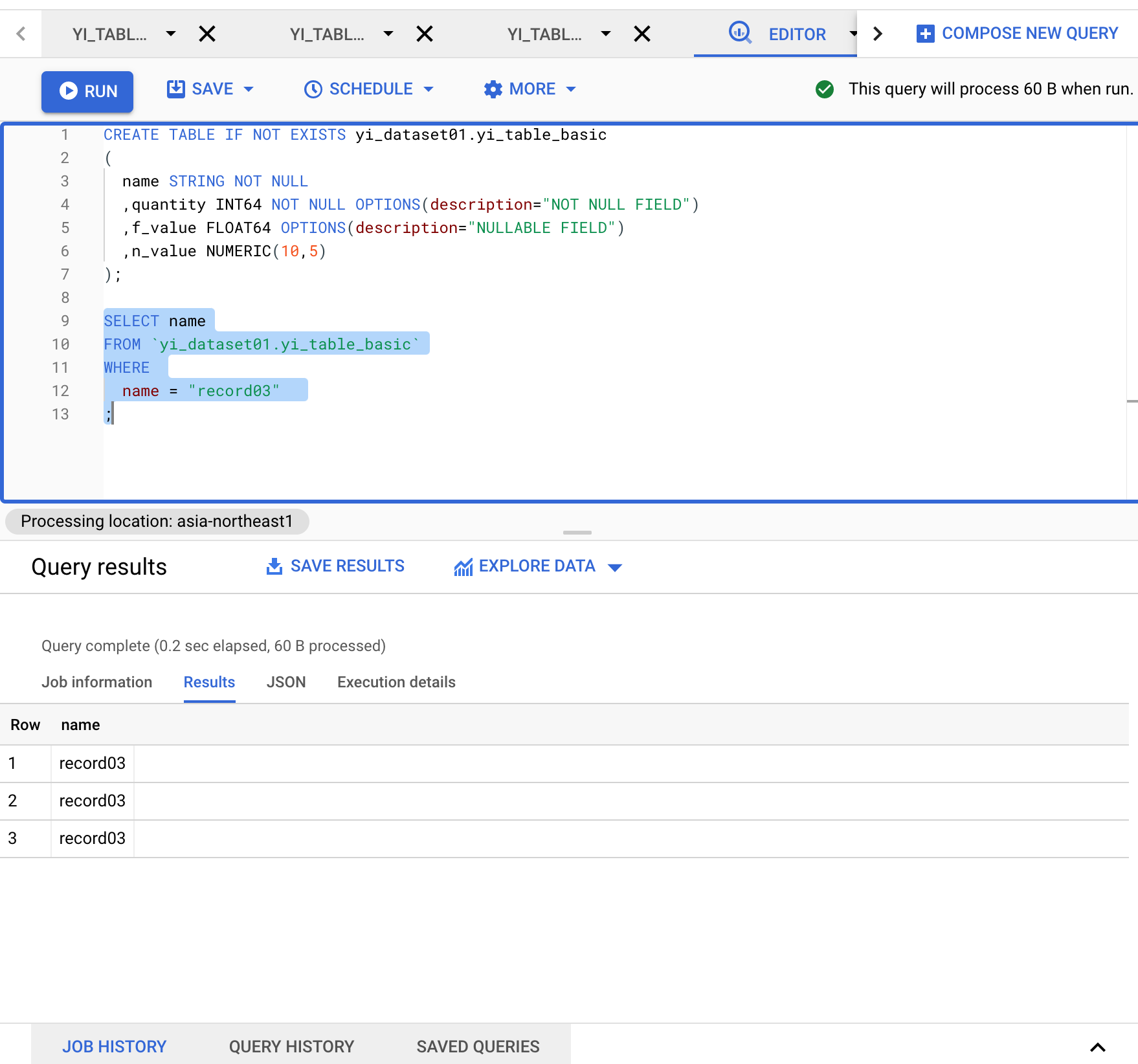
Task: Click the SAVE RESULTS download icon
Action: point(274,566)
